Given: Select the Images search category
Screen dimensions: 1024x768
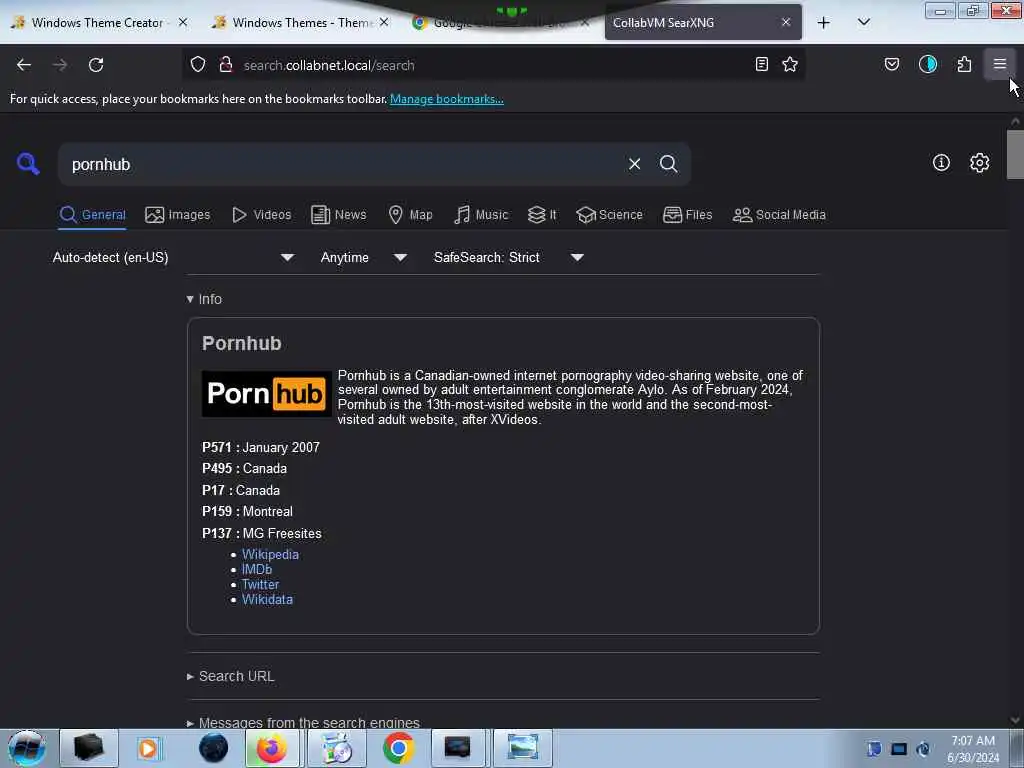Looking at the screenshot, I should point(178,215).
